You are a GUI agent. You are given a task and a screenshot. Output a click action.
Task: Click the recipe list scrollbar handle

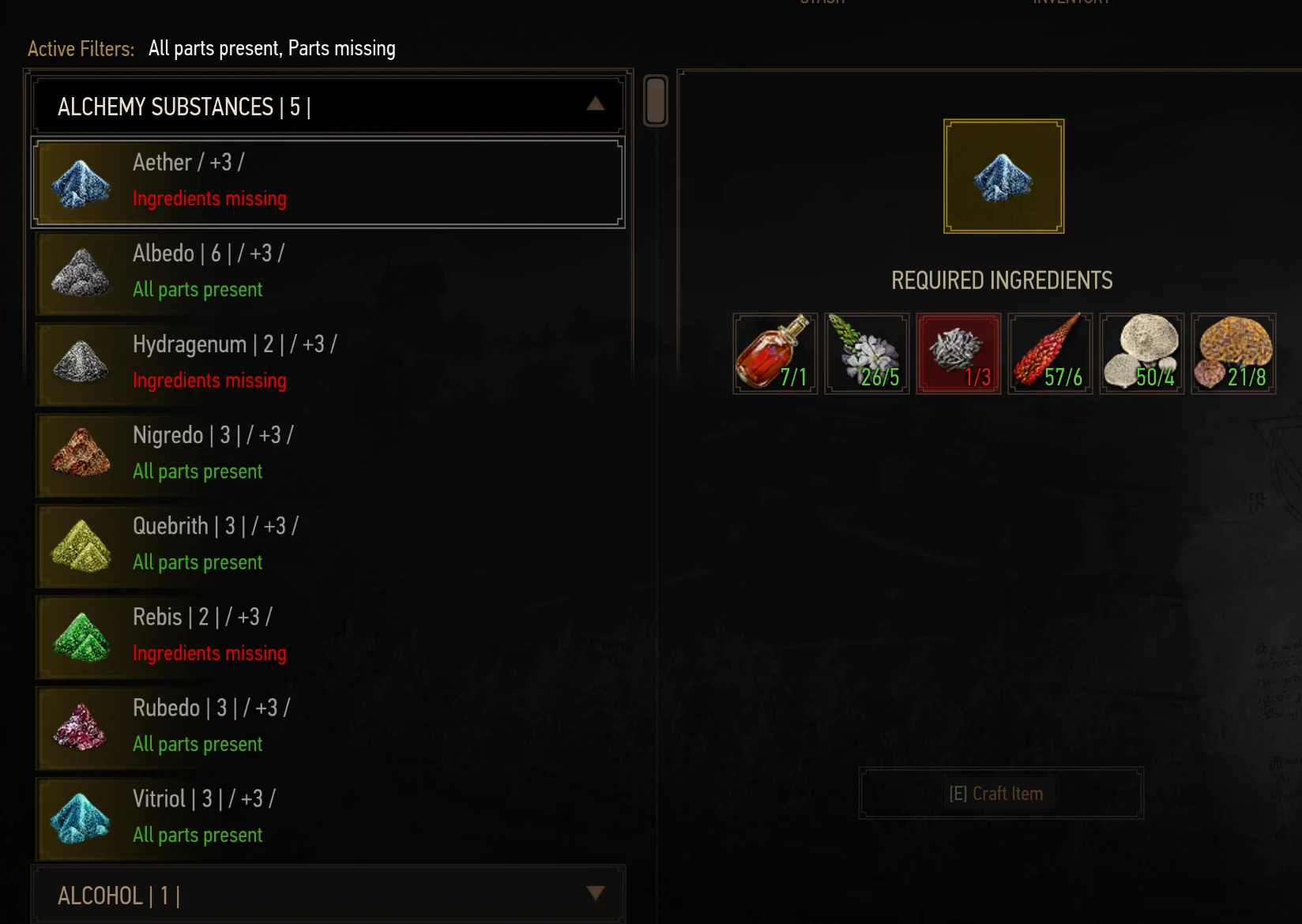click(x=656, y=100)
